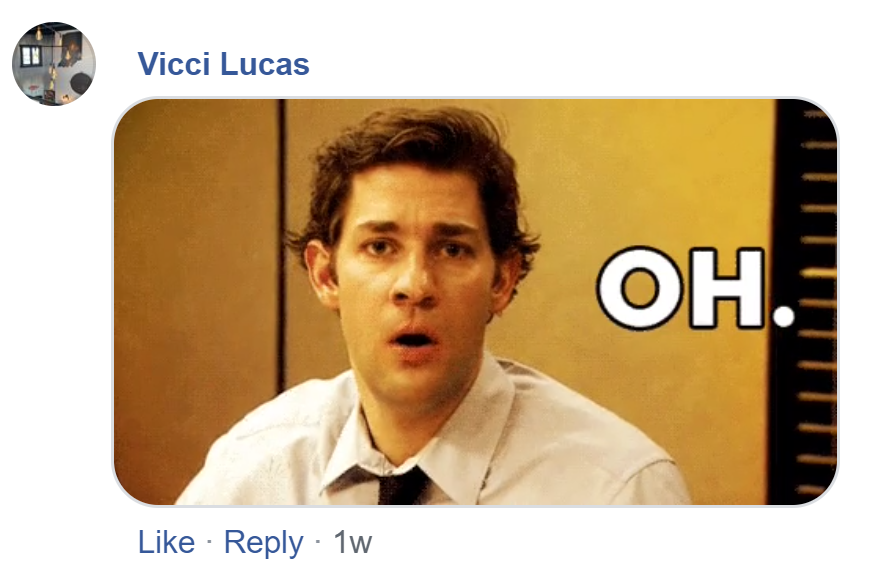Click the letter H of the OH caption
Screen dimensions: 879x578
(727, 288)
